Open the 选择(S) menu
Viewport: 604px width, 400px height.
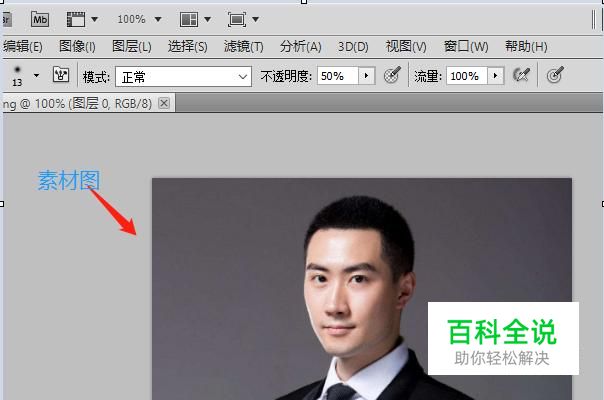(x=188, y=47)
